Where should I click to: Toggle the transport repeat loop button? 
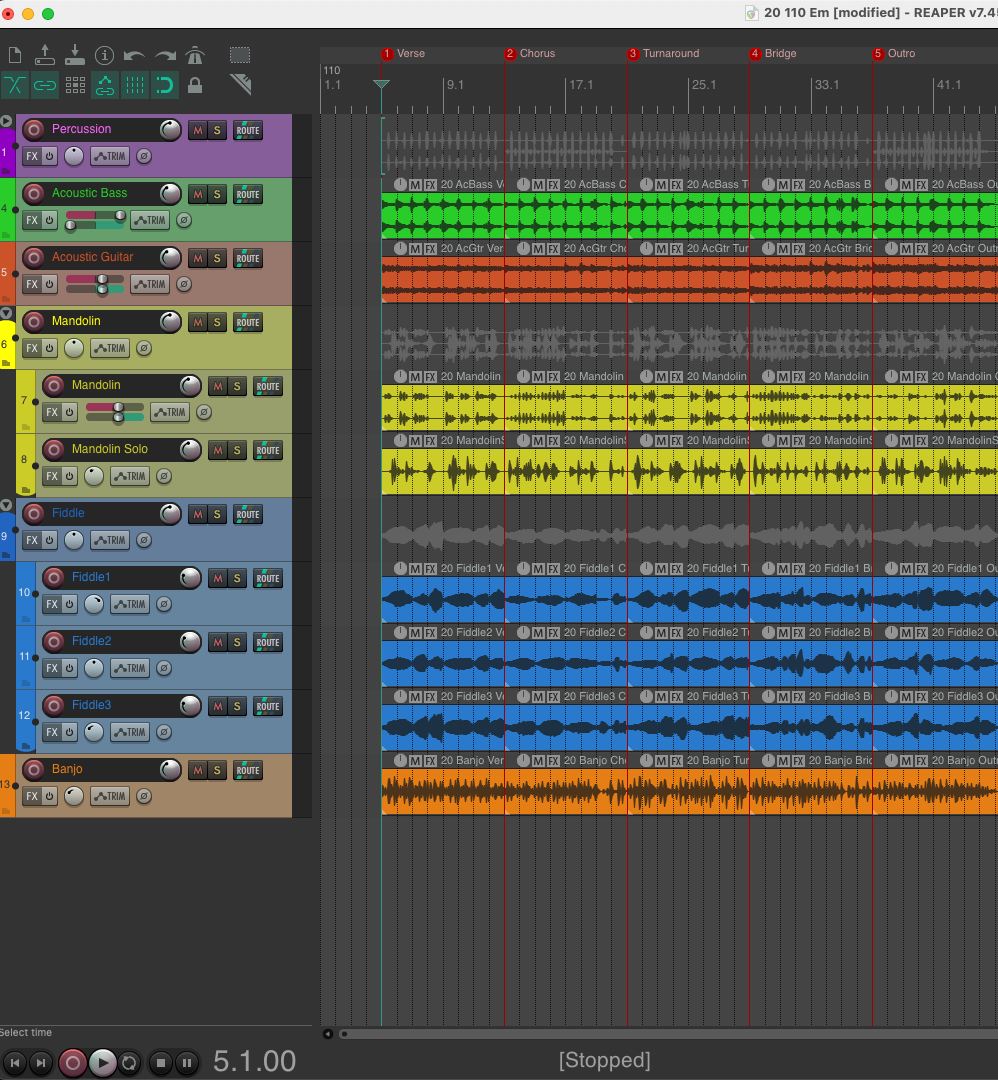tap(129, 1063)
